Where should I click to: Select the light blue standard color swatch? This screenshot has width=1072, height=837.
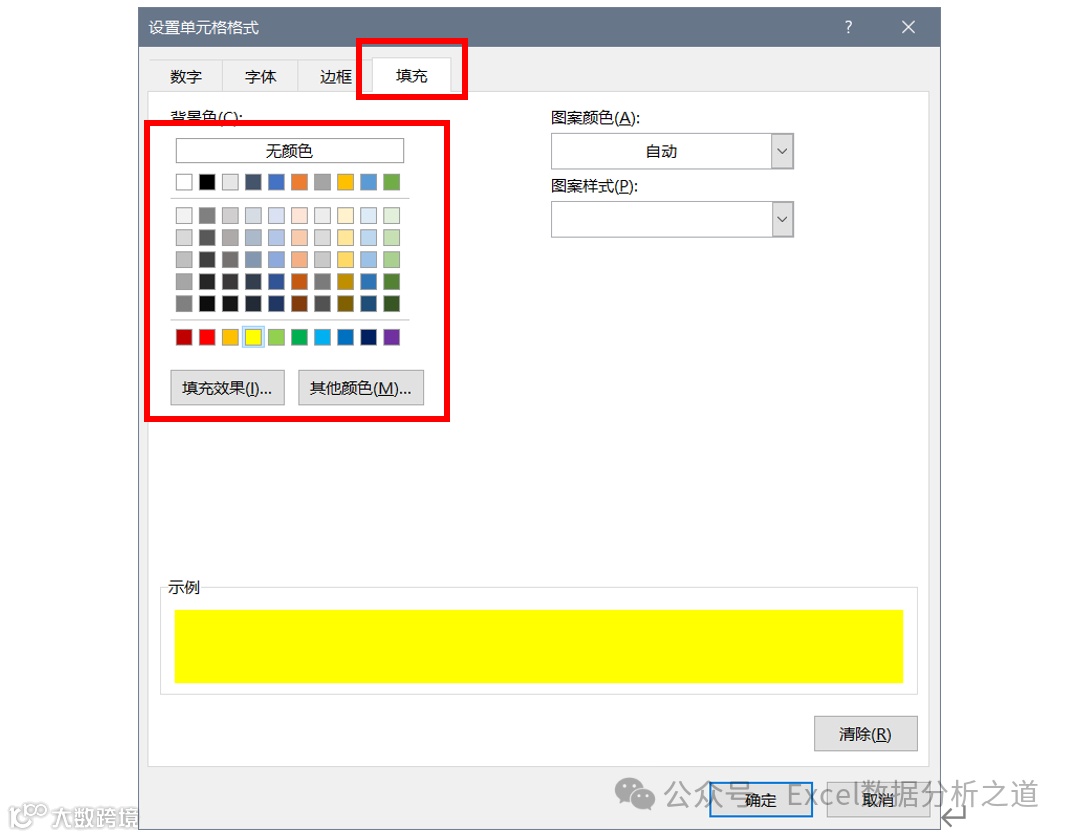click(x=322, y=337)
